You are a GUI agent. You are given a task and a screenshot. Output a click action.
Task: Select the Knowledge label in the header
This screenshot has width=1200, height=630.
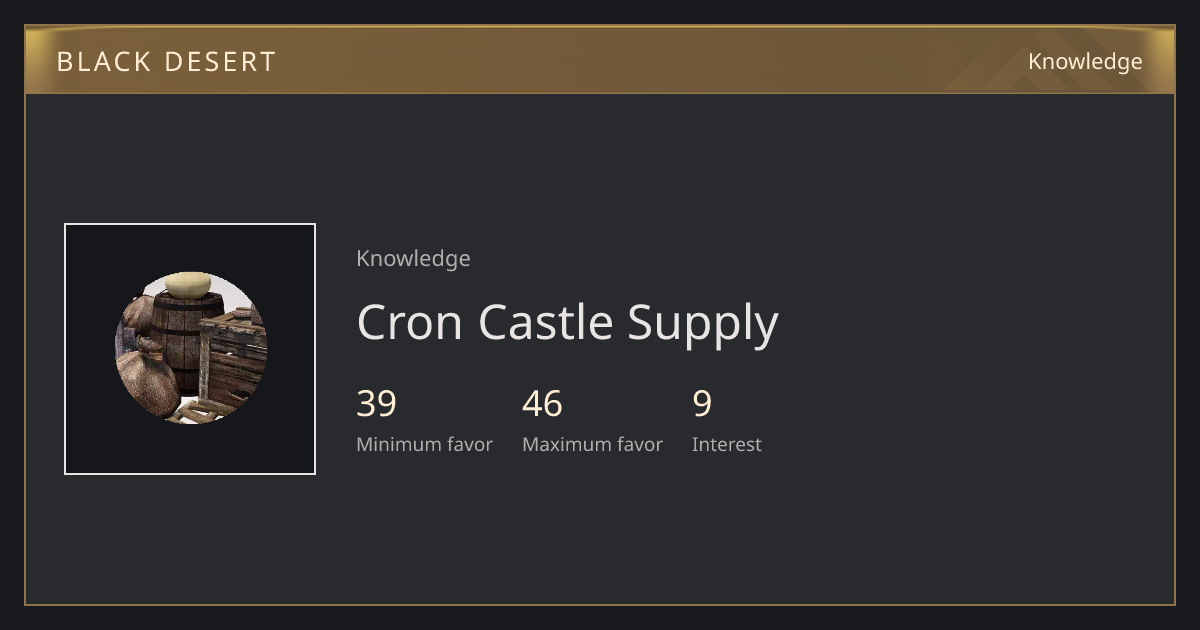click(1085, 62)
